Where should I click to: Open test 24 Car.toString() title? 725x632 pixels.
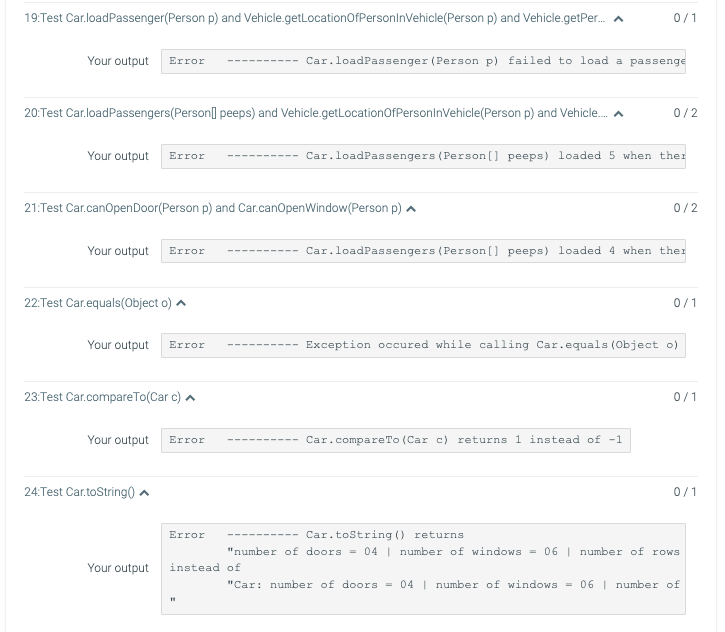click(x=80, y=492)
